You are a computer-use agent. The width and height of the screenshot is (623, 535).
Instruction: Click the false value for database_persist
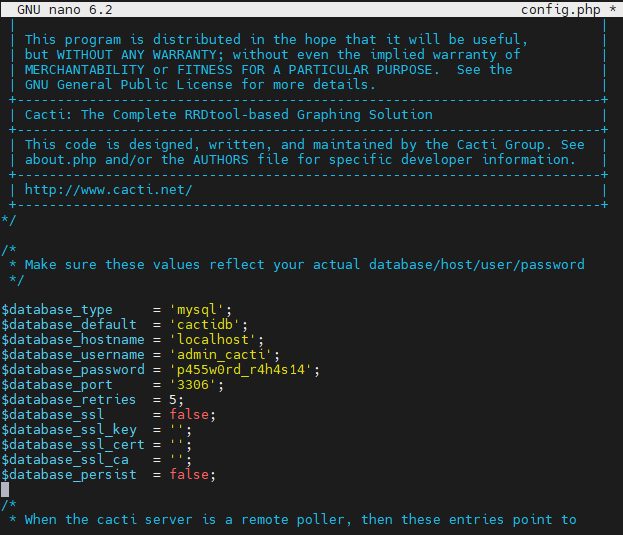point(189,475)
